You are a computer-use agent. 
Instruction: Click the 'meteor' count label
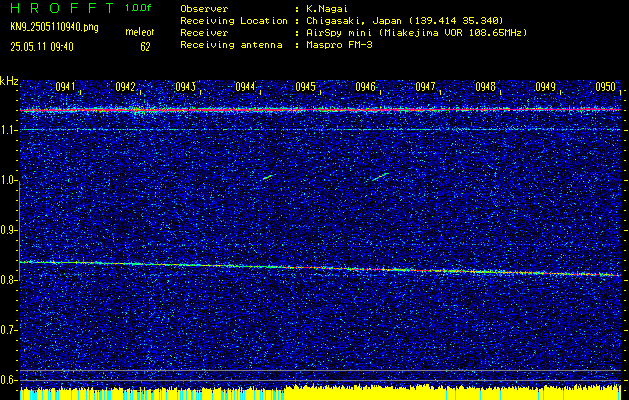pos(140,32)
